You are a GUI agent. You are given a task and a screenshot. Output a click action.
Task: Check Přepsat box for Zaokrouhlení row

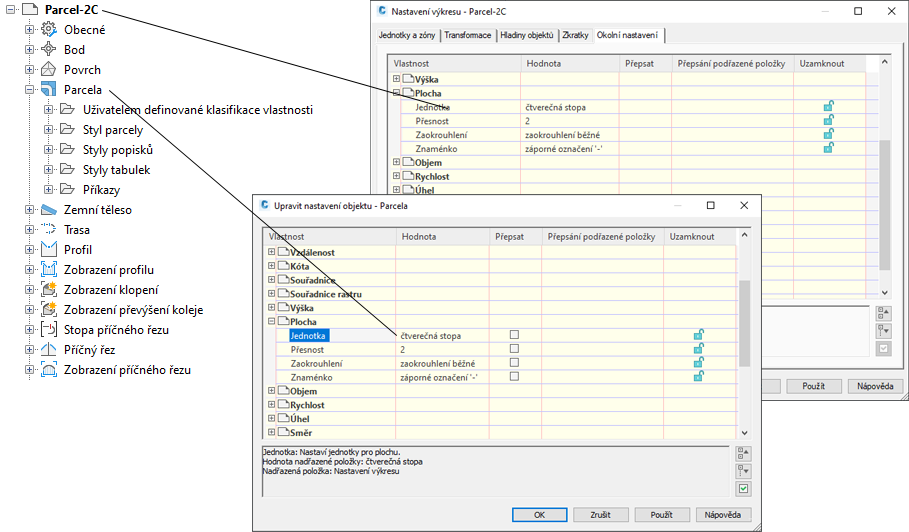(x=514, y=363)
